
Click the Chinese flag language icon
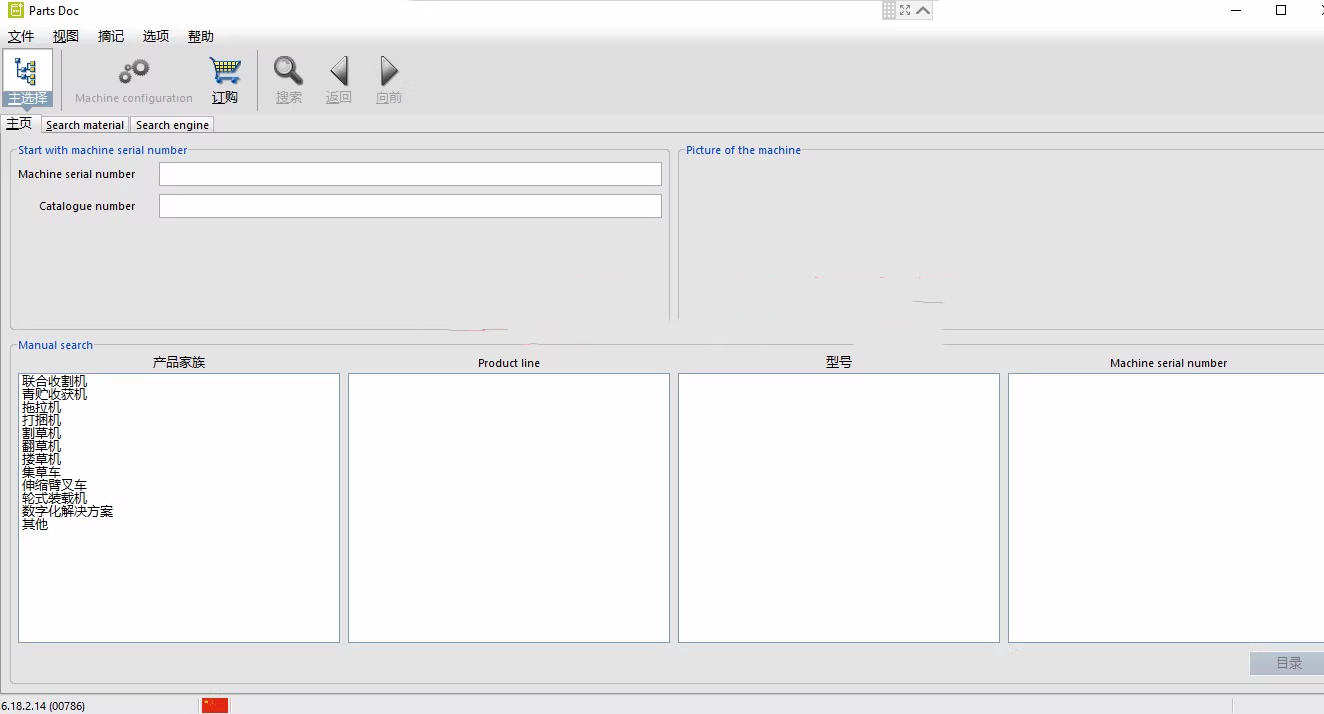point(215,705)
